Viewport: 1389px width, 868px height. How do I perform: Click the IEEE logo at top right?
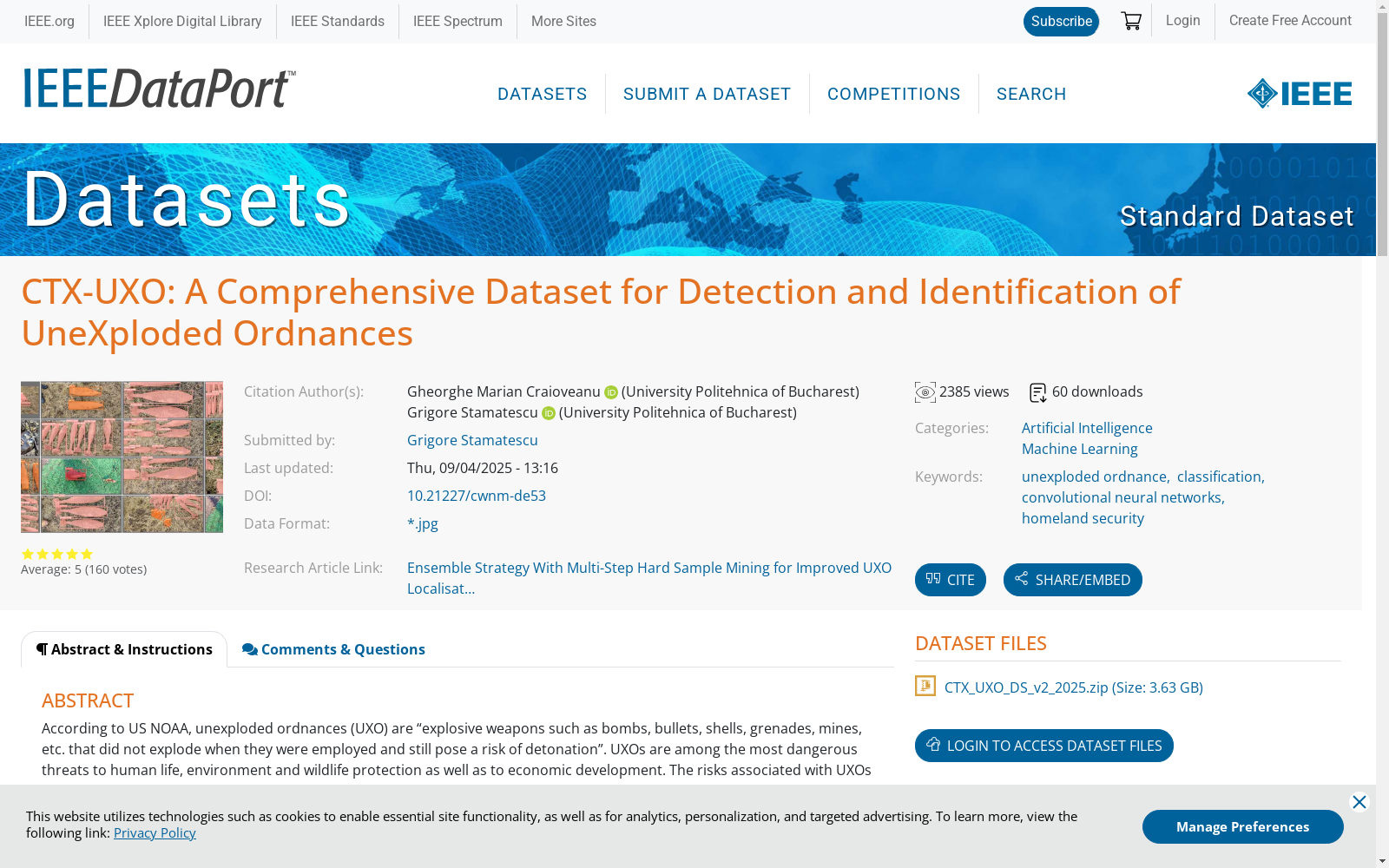pyautogui.click(x=1300, y=94)
